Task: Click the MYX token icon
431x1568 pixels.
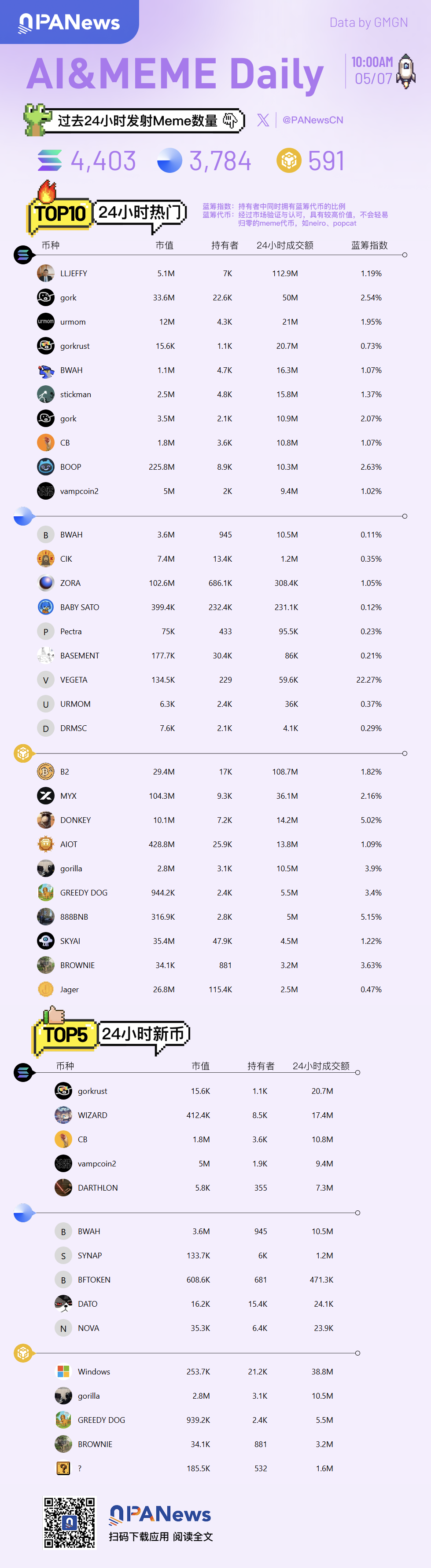Action: tap(46, 796)
